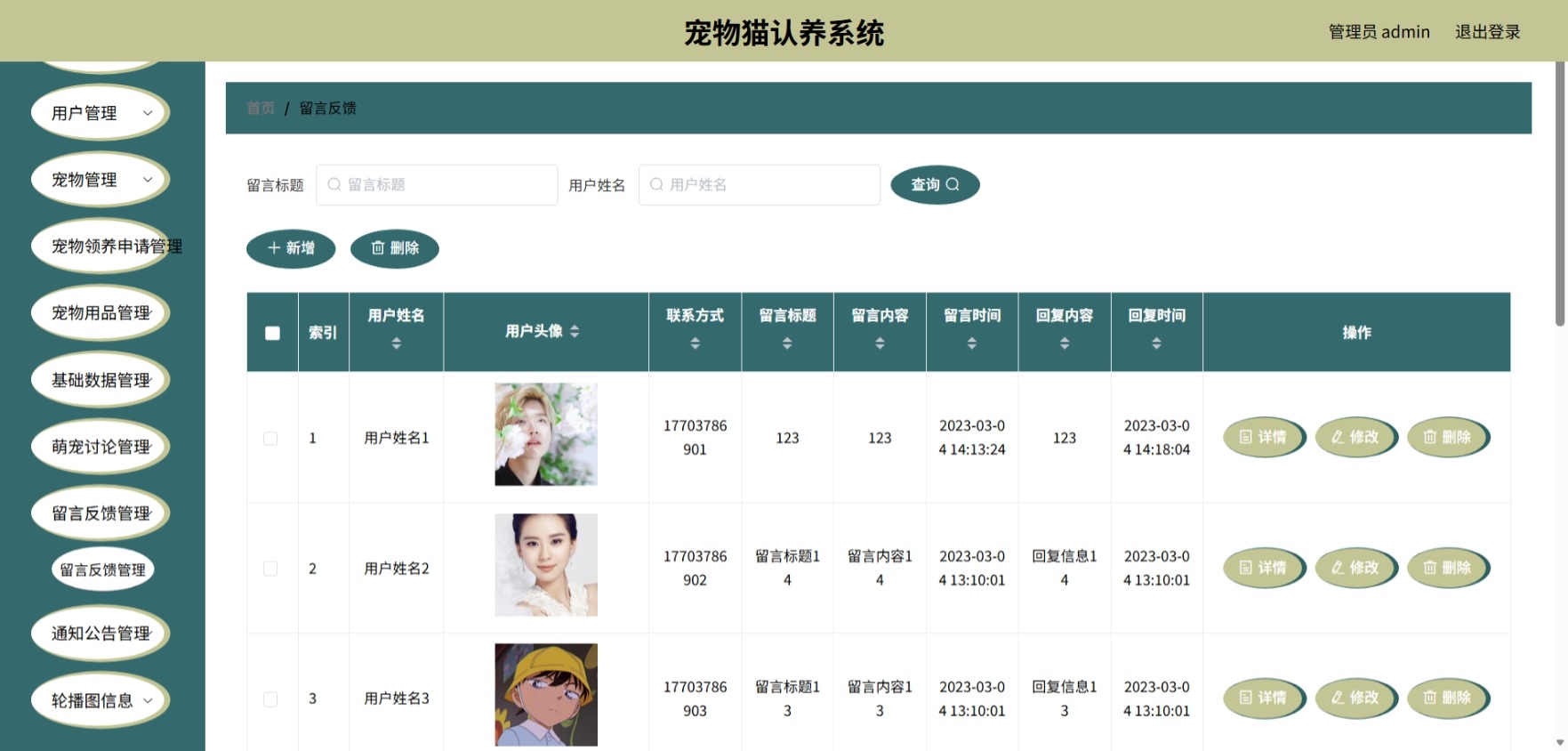Click the page vertical scrollbar thumb
The width and height of the screenshot is (1568, 751).
click(1559, 192)
